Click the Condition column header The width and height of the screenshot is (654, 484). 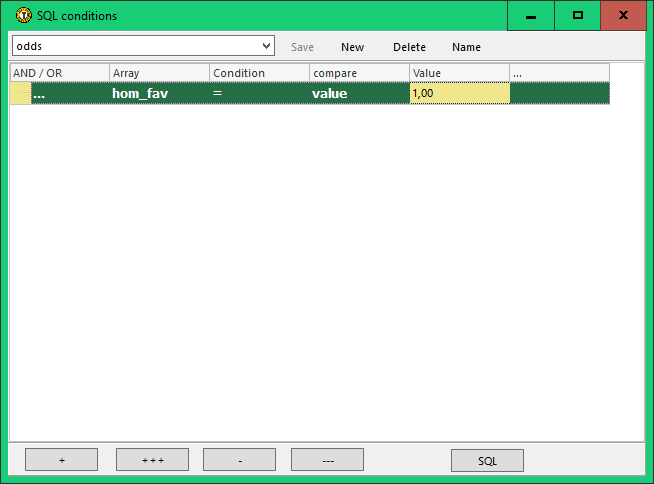click(x=259, y=73)
